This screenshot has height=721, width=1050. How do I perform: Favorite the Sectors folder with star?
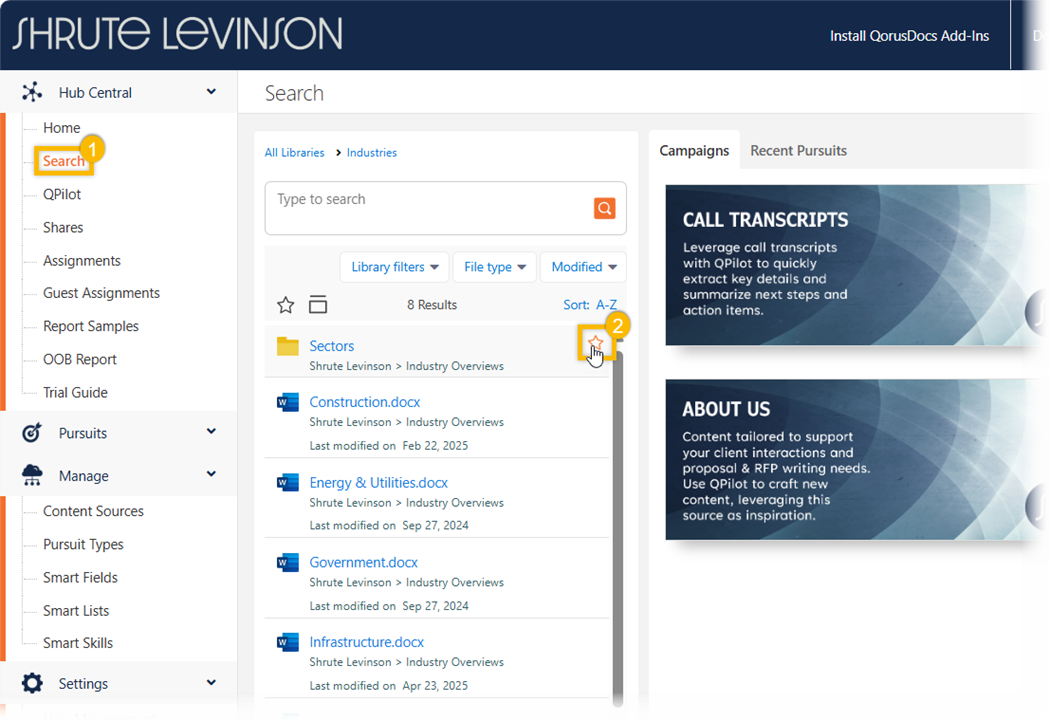point(596,345)
